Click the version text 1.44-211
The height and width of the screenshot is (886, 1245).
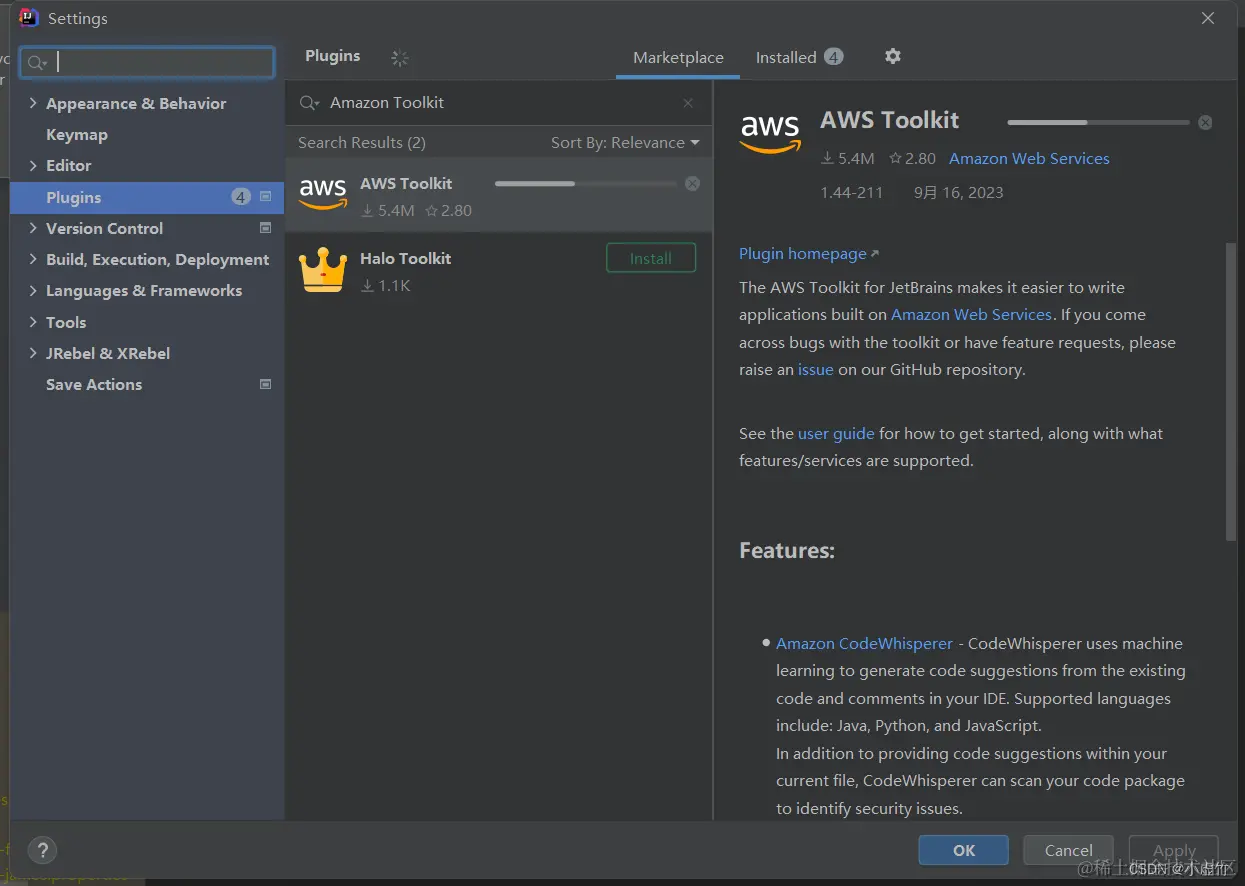tap(852, 193)
